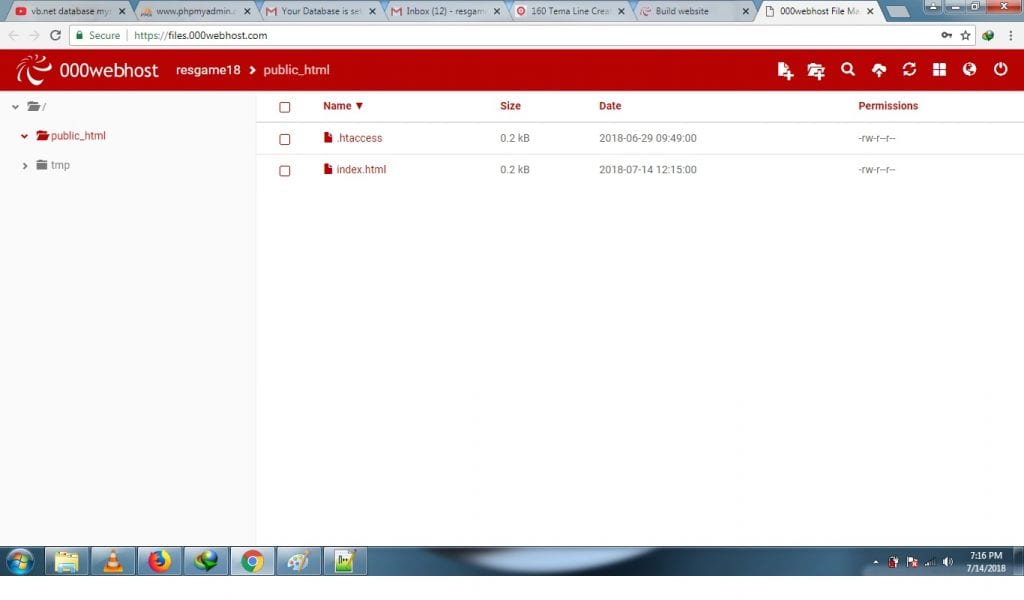Click date 2018-07-14 12:15:00
1024x600 pixels.
pyautogui.click(x=648, y=169)
